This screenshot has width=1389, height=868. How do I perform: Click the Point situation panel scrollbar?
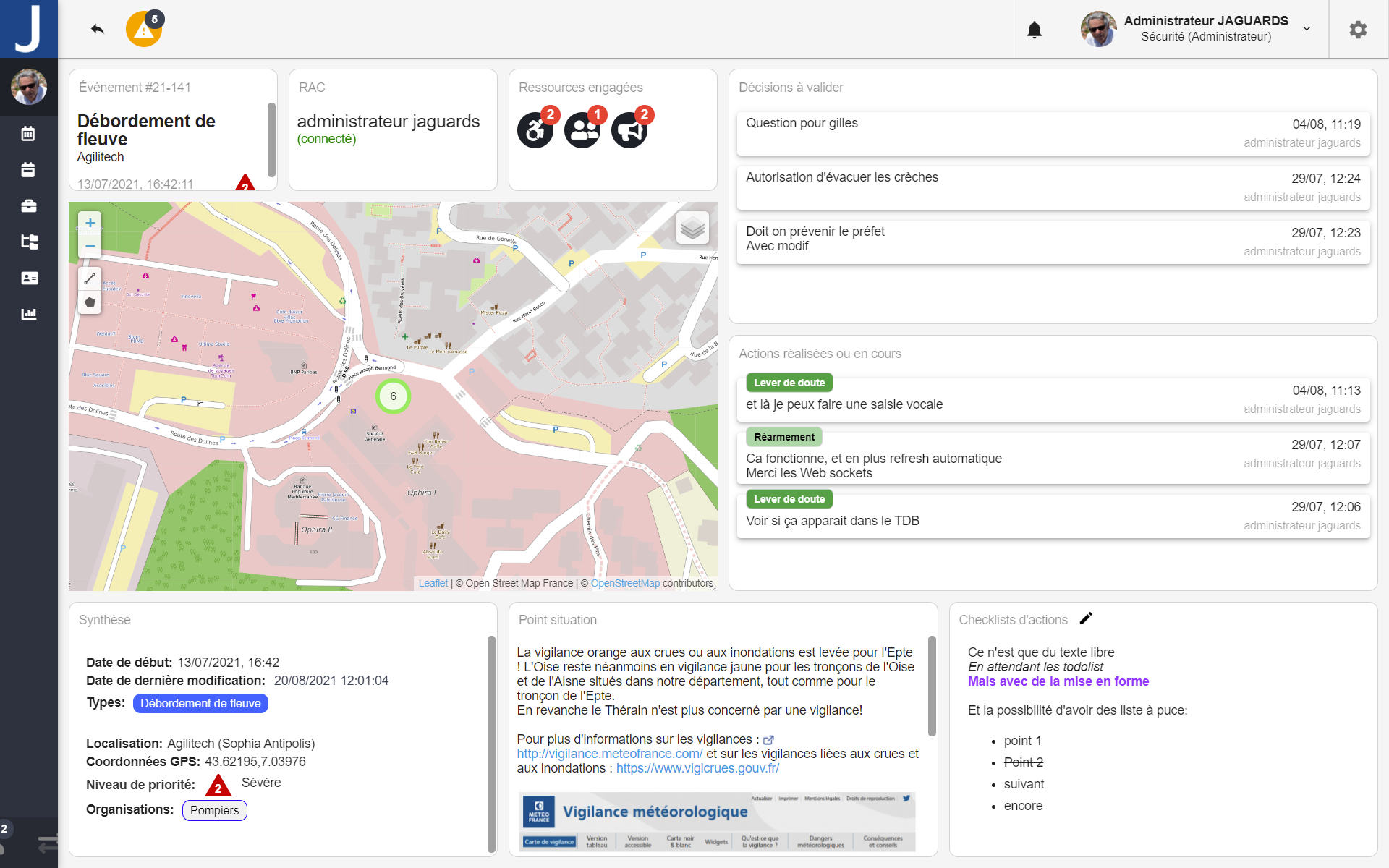coord(931,686)
